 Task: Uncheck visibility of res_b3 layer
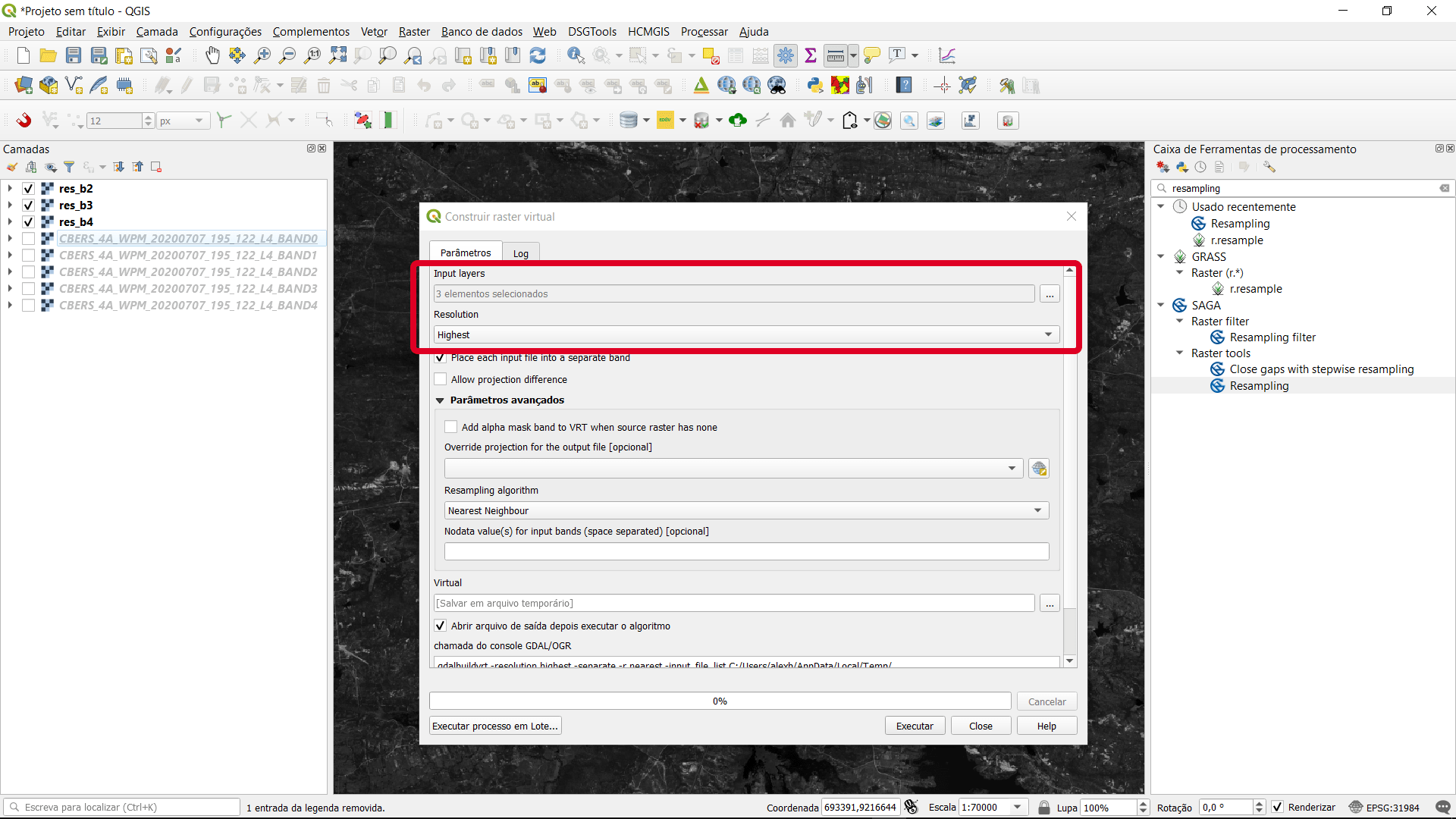(x=28, y=206)
